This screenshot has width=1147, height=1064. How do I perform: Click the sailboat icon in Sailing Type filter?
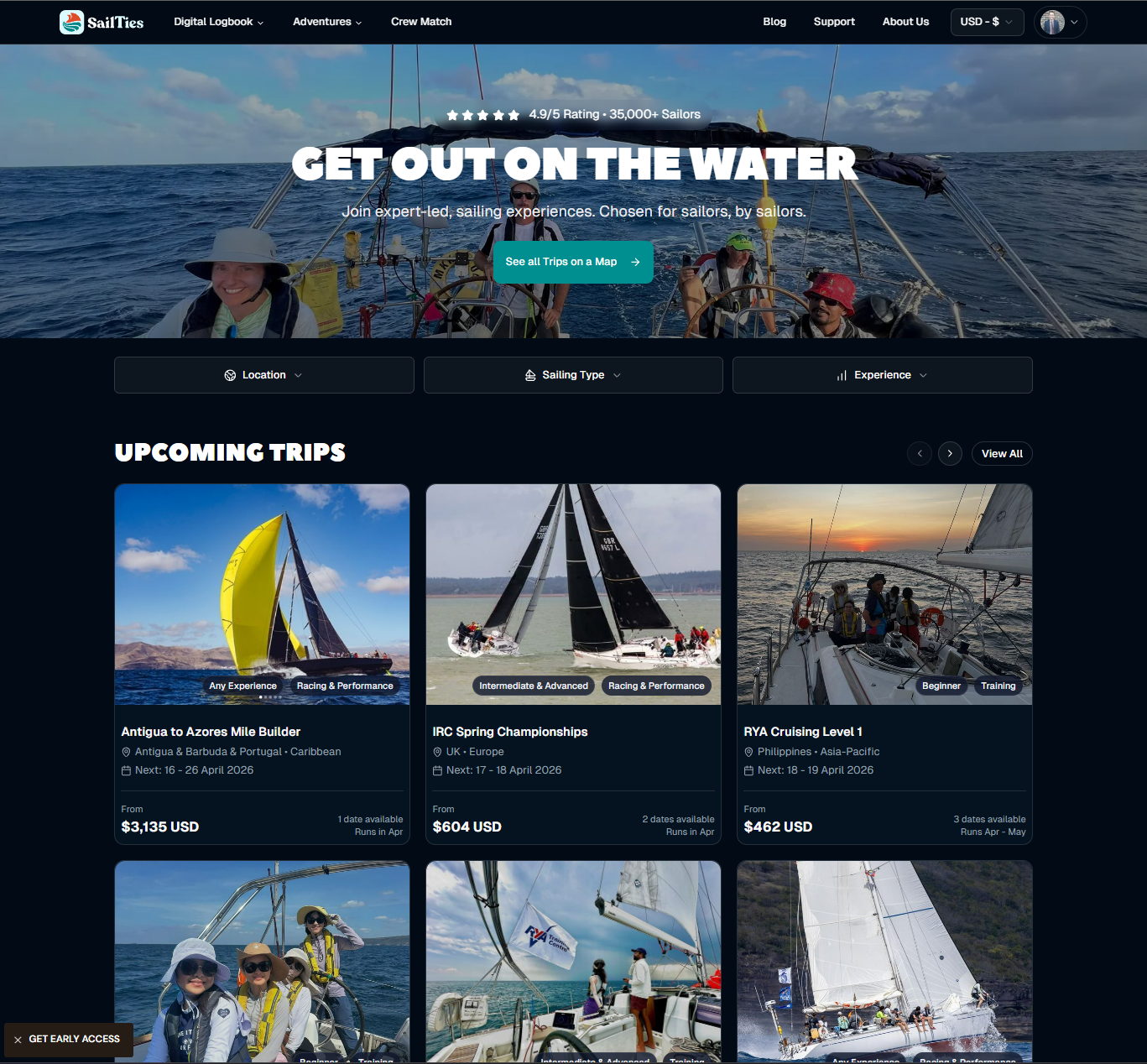click(x=530, y=375)
